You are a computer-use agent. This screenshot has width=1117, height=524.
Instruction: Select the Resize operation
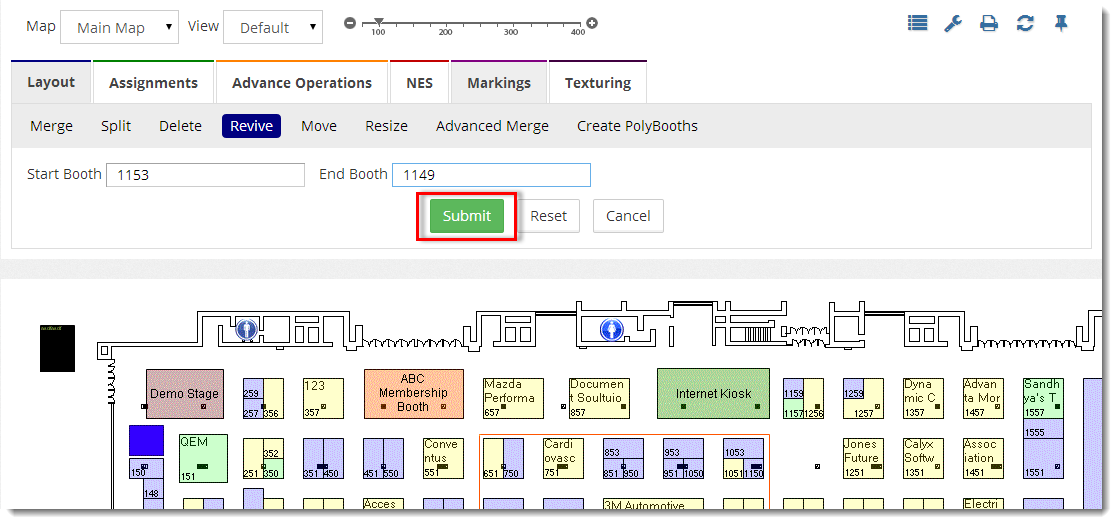tap(387, 126)
